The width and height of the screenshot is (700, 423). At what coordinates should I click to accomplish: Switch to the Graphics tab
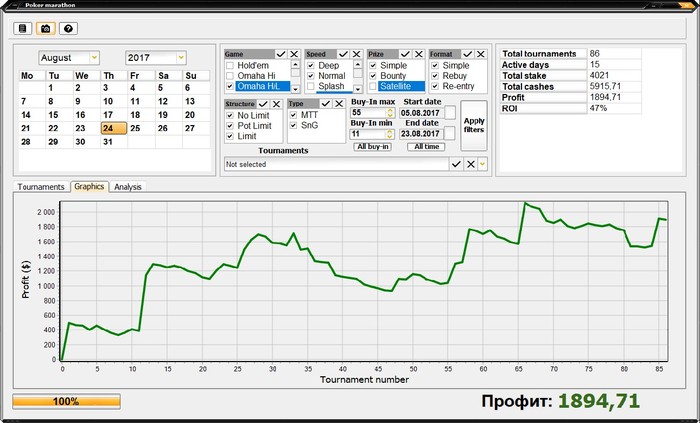click(89, 187)
